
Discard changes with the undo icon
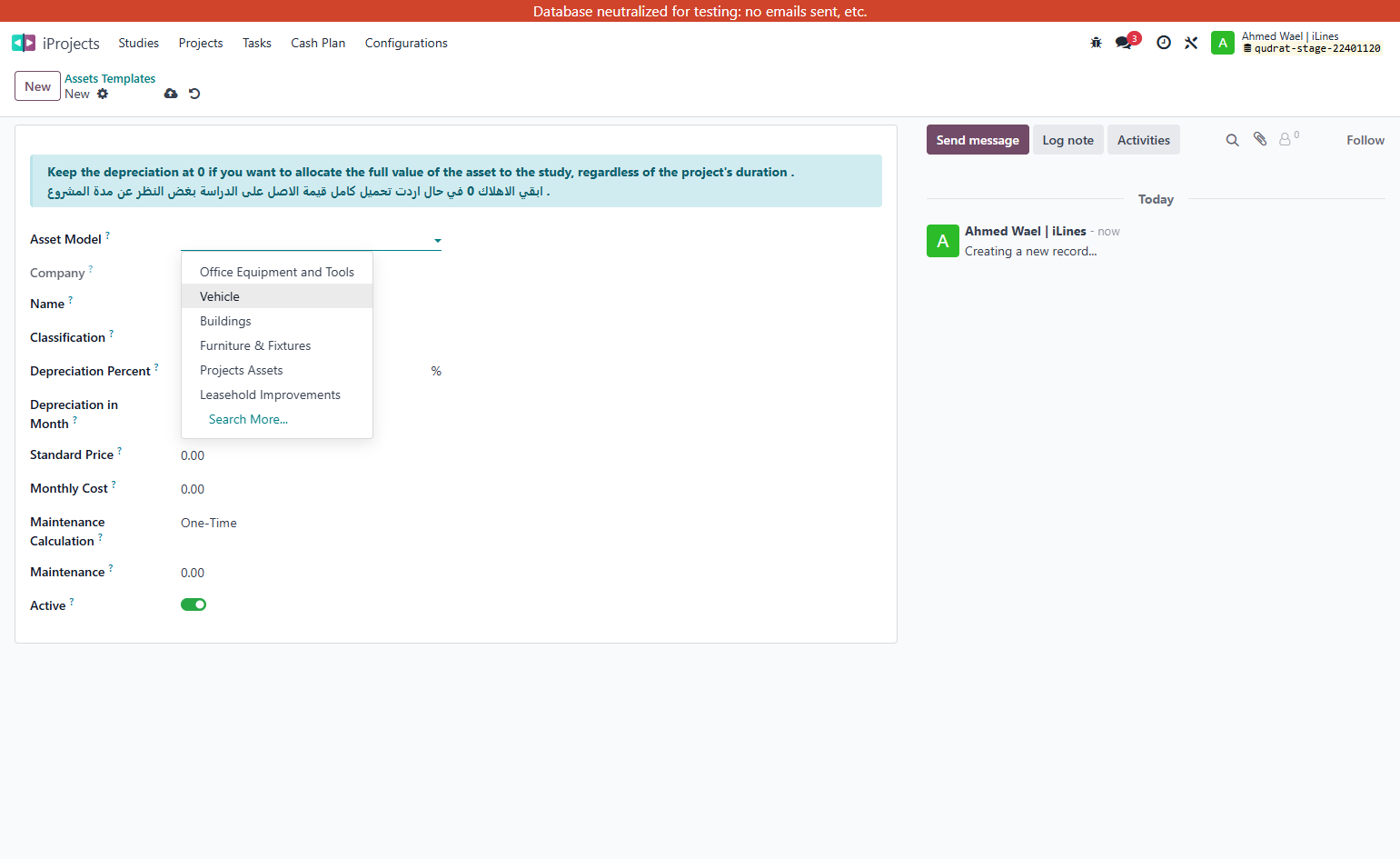[x=194, y=94]
